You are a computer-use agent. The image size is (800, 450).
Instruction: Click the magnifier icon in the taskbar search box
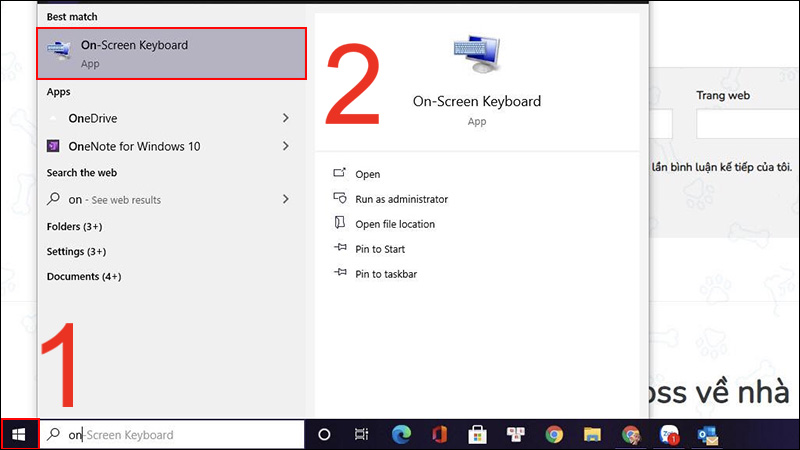53,434
